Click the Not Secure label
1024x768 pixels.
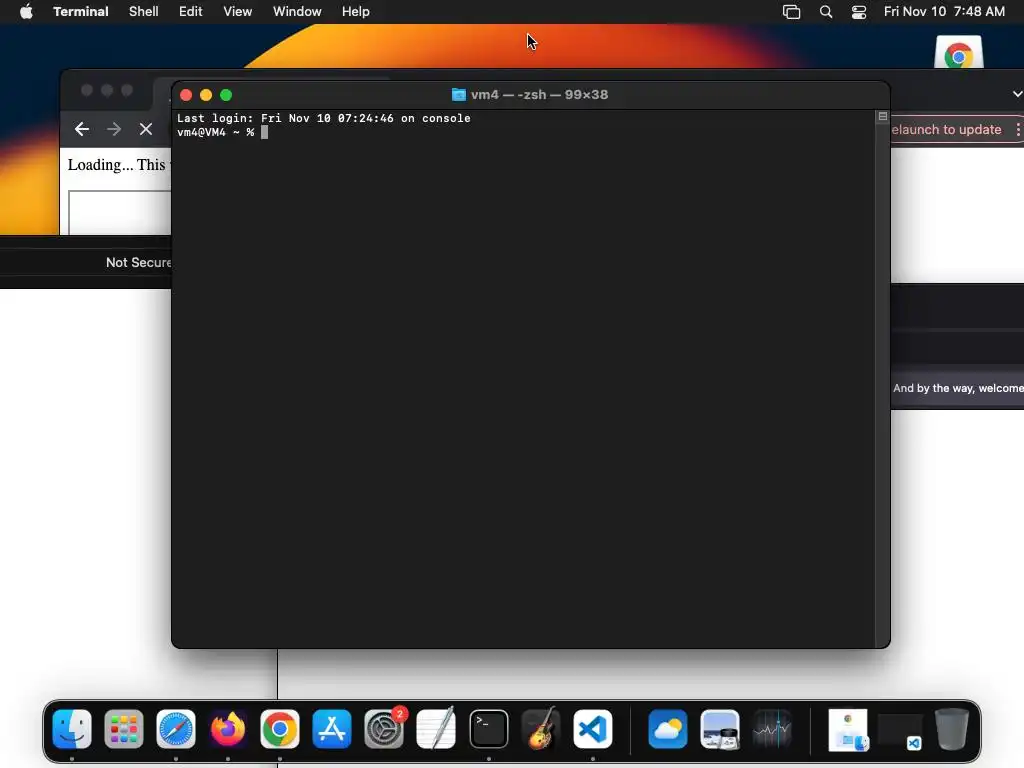point(138,263)
